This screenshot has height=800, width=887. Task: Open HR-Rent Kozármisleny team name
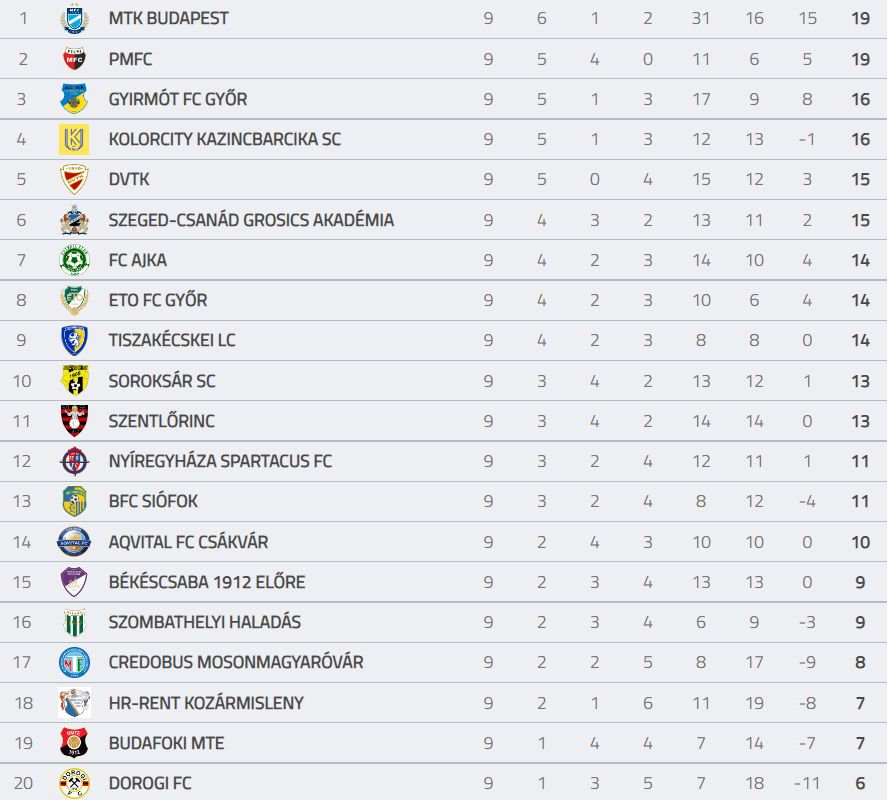(x=206, y=703)
